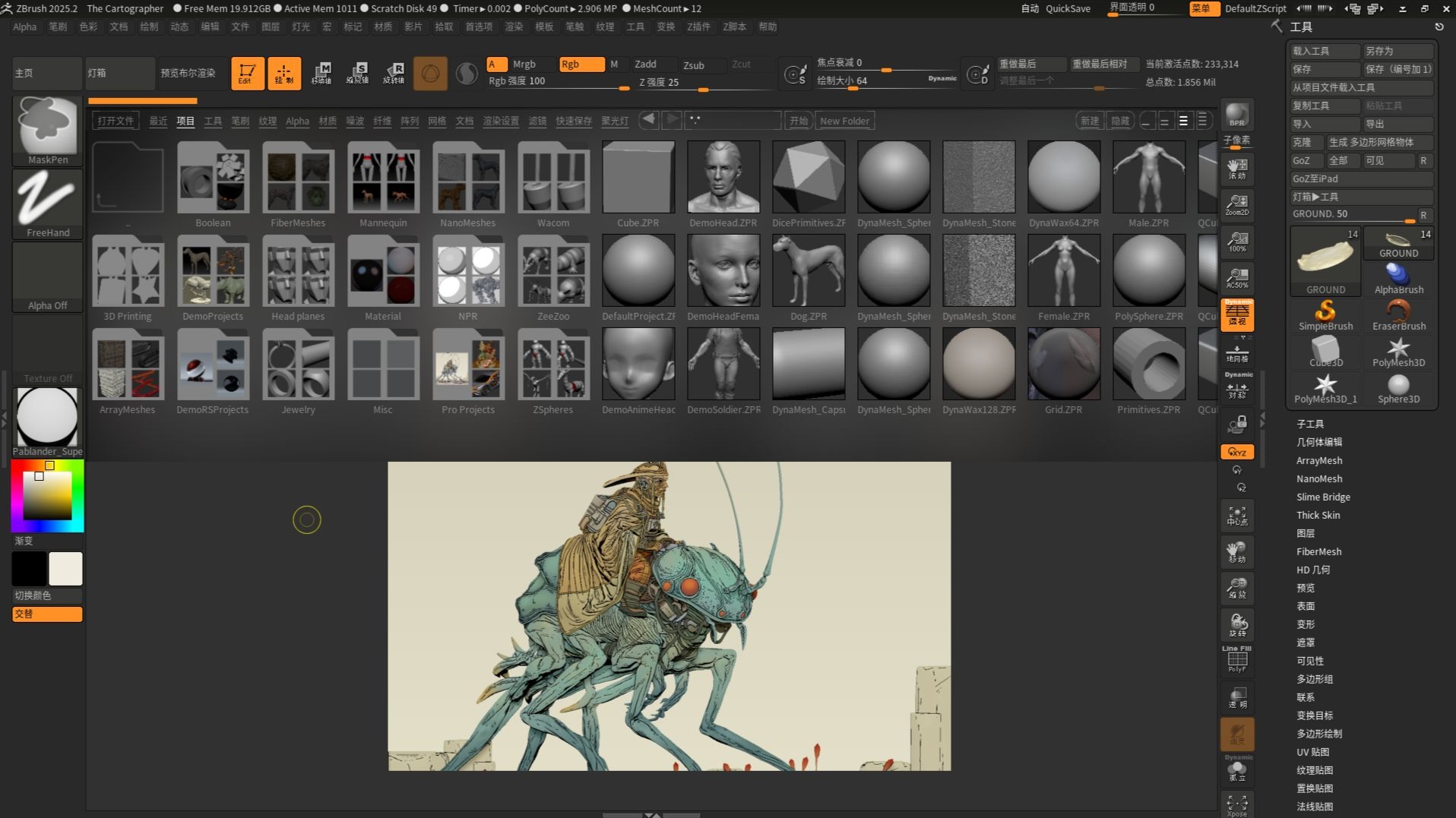
Task: Click the Scroll (滚动) hand icon
Action: [x=1237, y=169]
